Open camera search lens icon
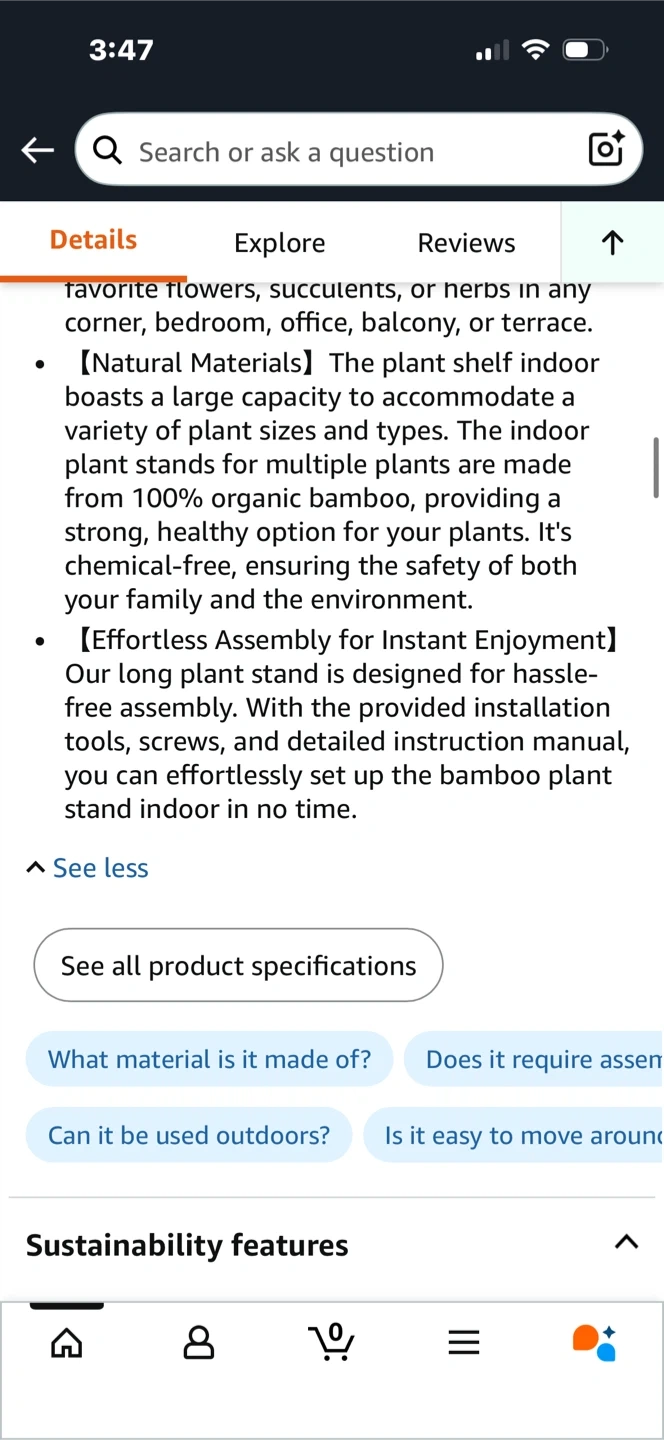The image size is (664, 1440). (606, 149)
